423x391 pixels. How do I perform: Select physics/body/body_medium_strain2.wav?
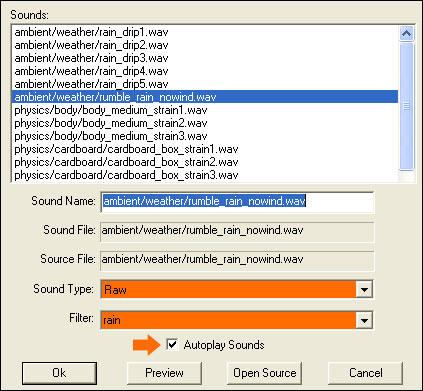tap(205, 123)
